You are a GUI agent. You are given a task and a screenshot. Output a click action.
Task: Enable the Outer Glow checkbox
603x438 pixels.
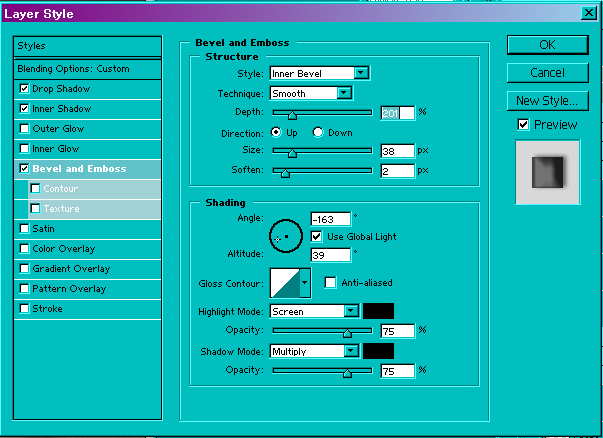(x=24, y=128)
